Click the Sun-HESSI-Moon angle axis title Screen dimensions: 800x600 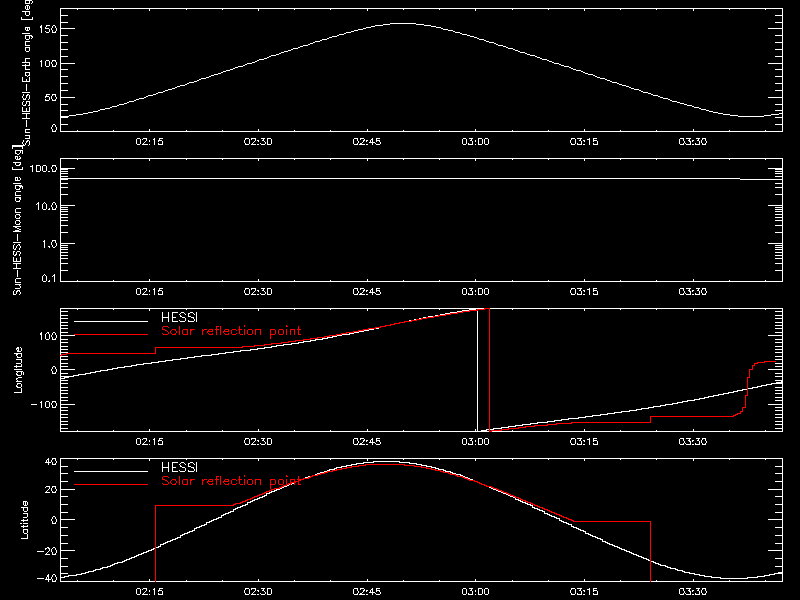[17, 220]
